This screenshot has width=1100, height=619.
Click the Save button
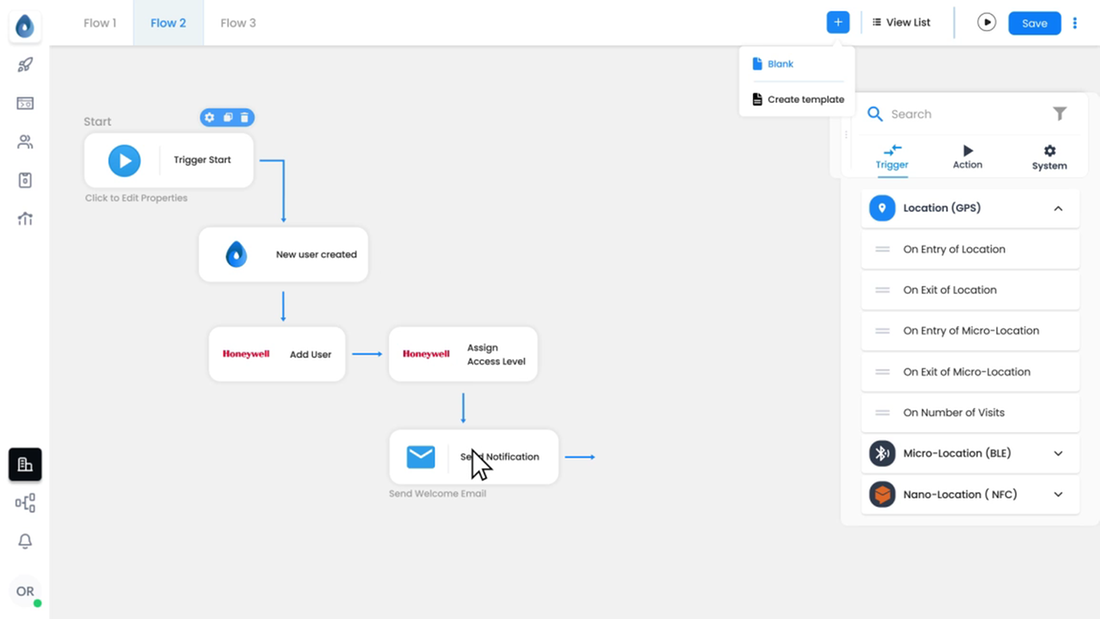click(x=1034, y=23)
